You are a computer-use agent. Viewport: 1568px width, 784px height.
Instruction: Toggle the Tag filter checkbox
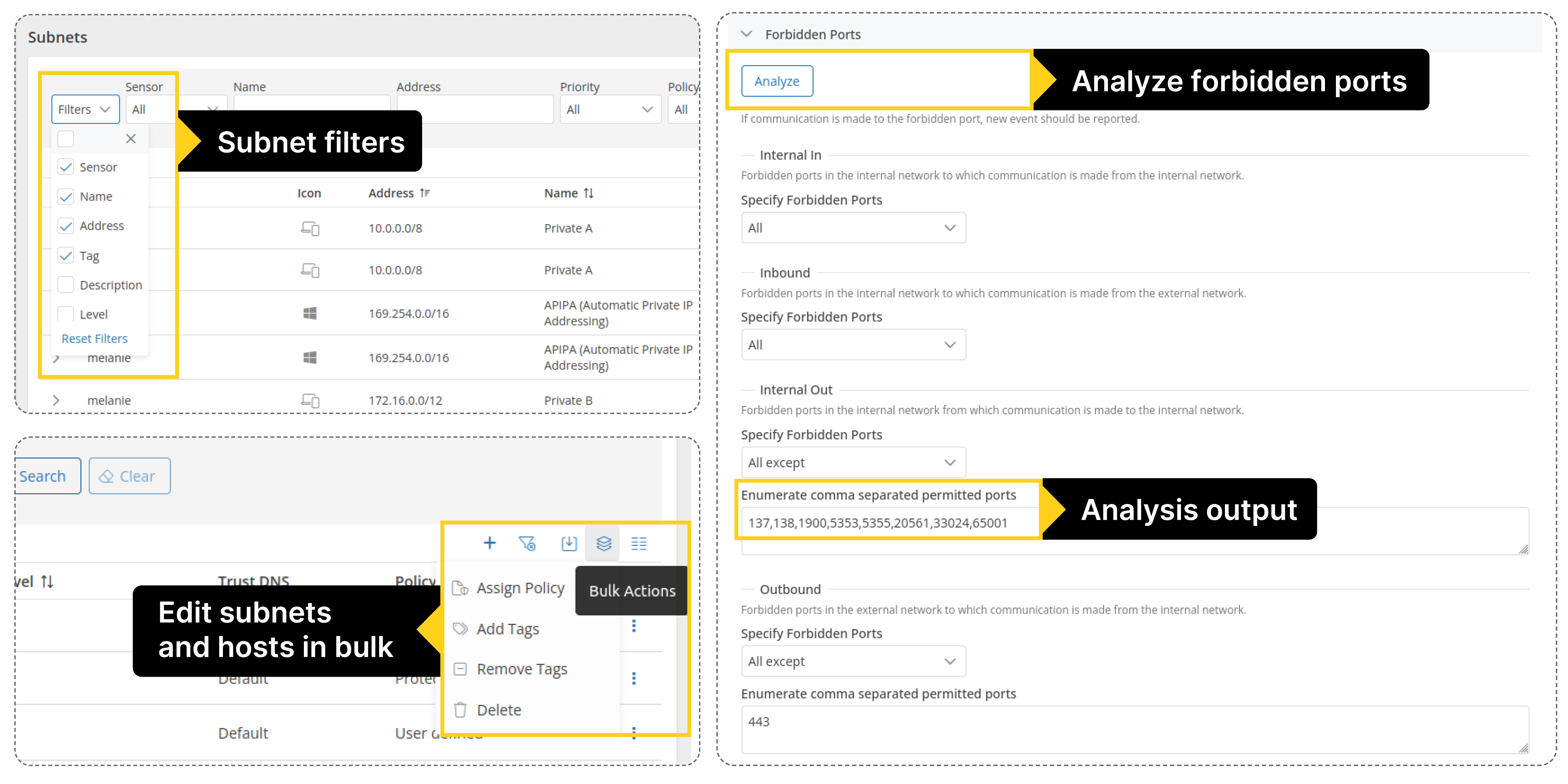pos(66,256)
